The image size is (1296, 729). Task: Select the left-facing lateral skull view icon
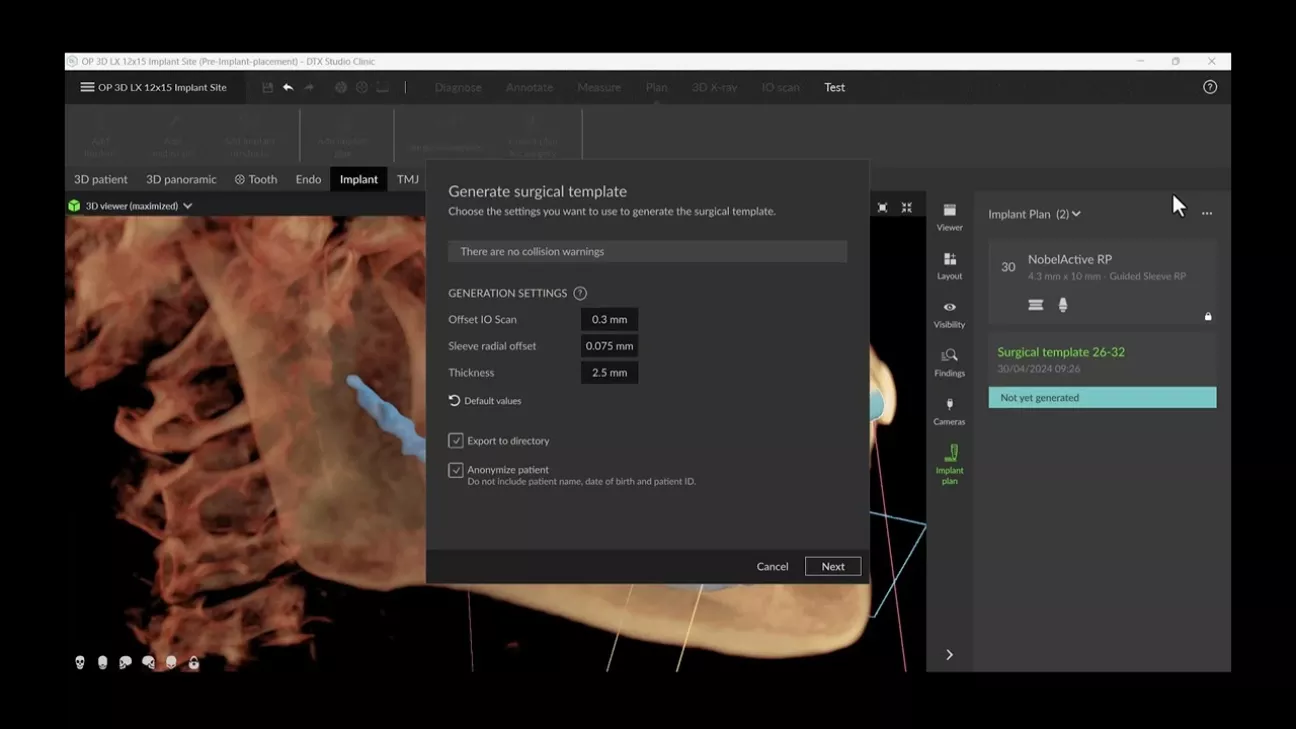tap(125, 662)
